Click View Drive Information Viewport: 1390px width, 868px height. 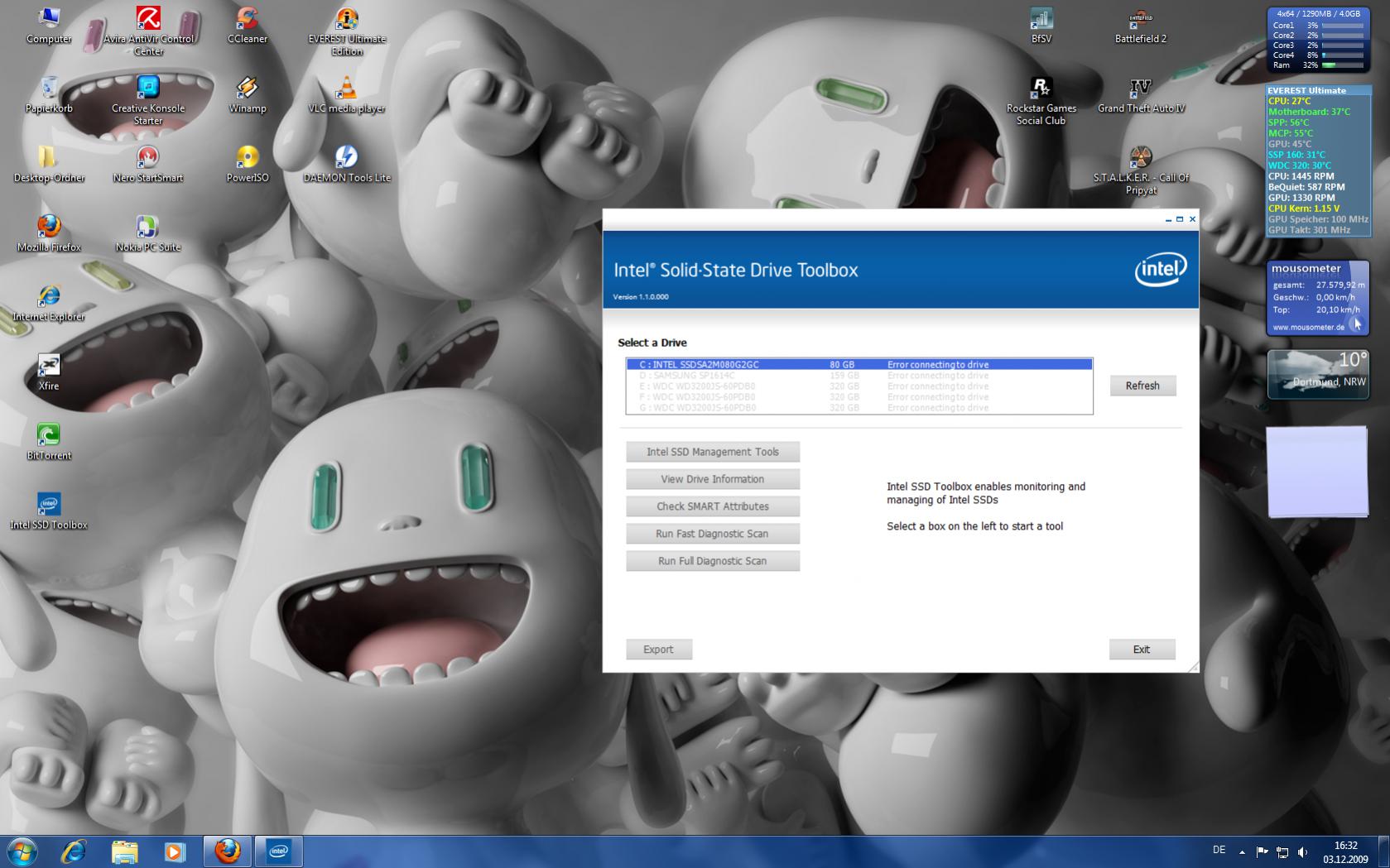(713, 479)
